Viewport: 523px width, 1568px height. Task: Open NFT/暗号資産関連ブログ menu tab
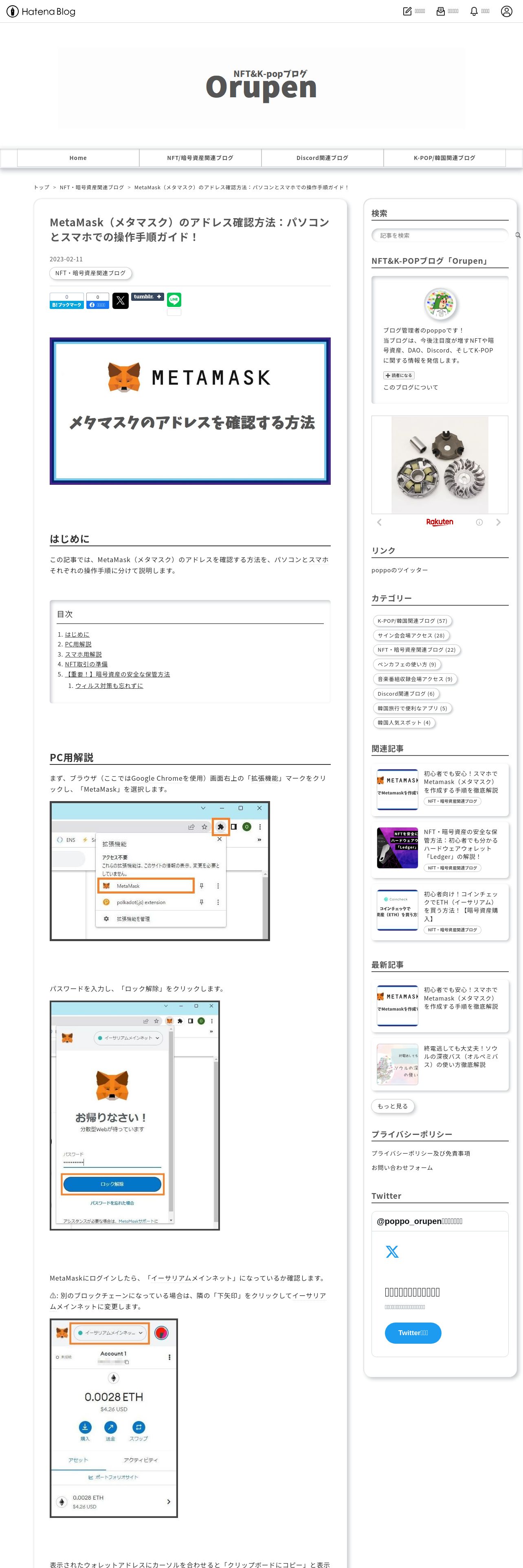click(200, 158)
